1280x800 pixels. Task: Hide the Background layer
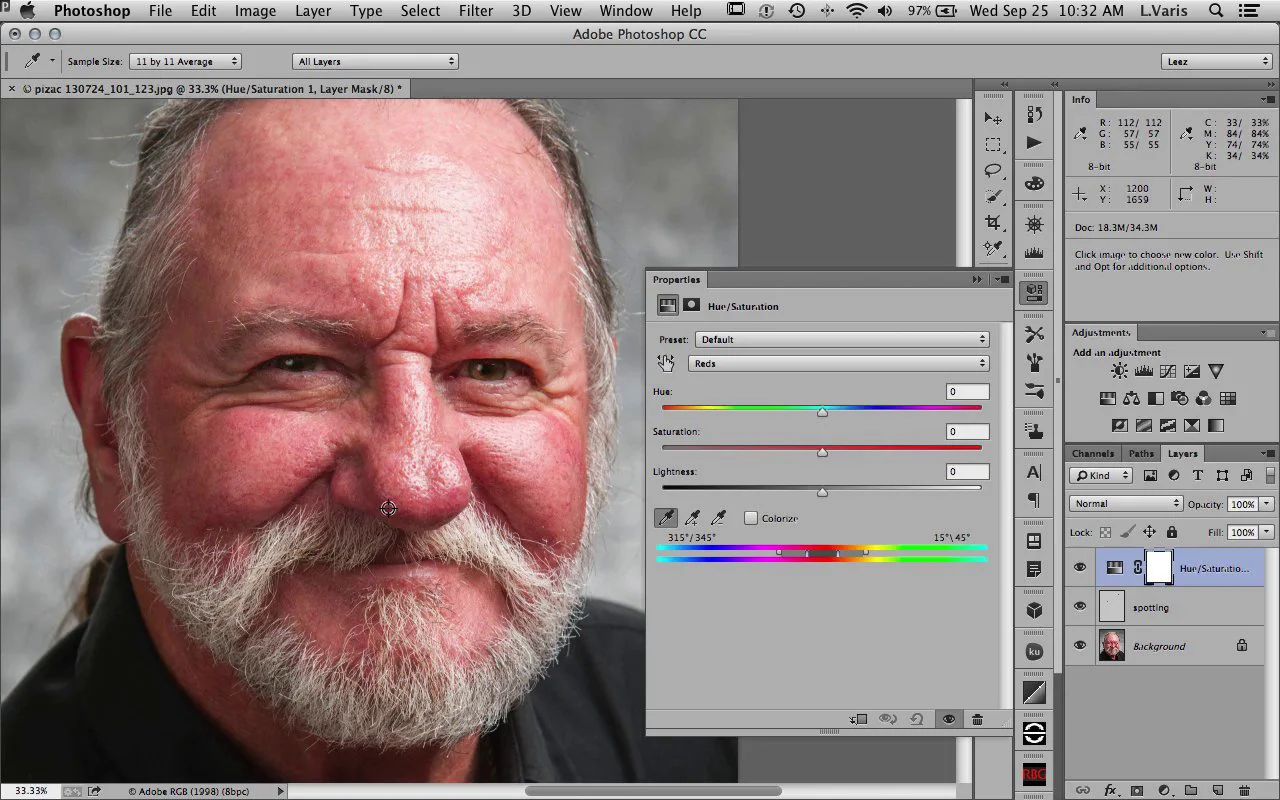1079,646
